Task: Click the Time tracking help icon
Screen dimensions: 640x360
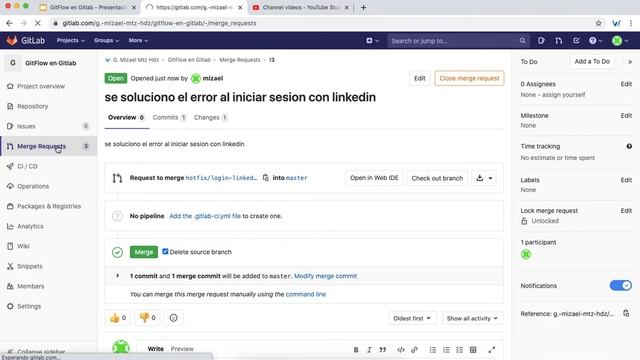Action: pos(629,146)
